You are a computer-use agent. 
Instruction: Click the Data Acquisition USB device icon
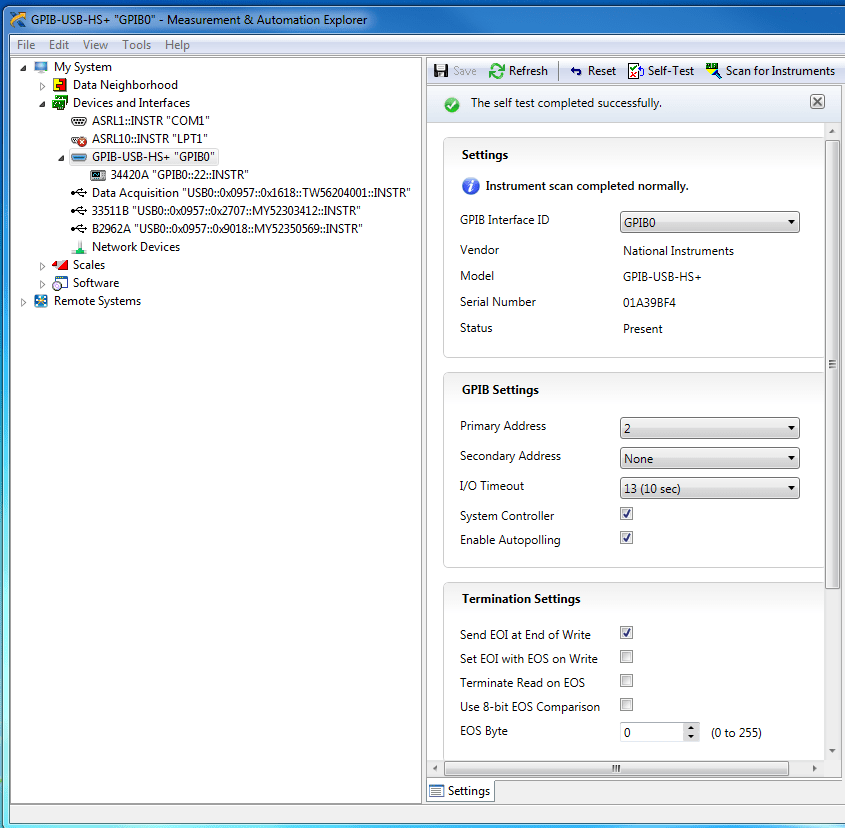[x=77, y=192]
